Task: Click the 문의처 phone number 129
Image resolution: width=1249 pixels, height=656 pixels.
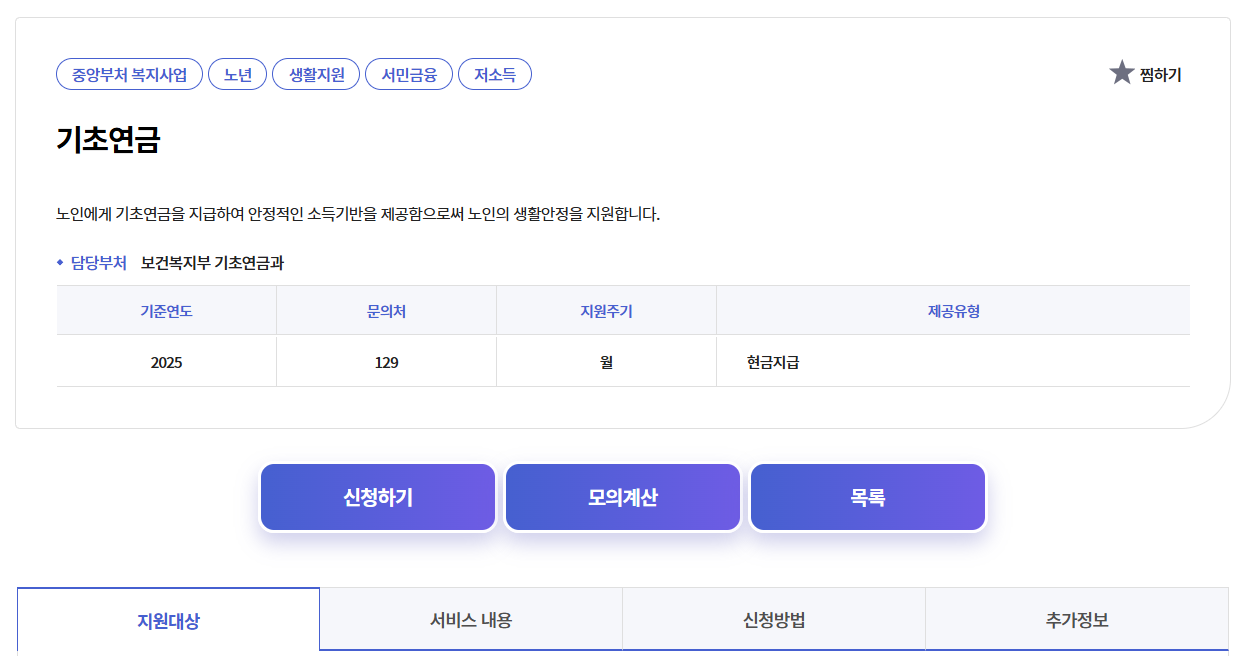Action: click(386, 360)
